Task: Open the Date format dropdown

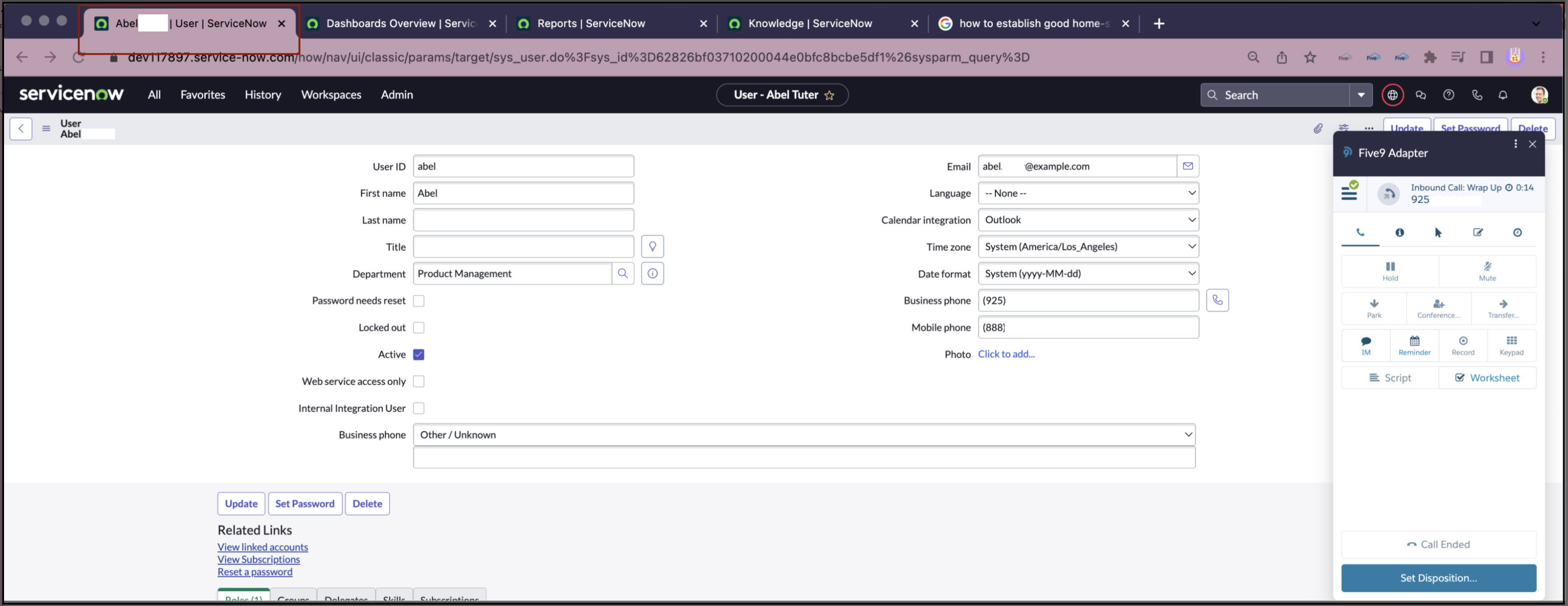Action: (x=1088, y=273)
